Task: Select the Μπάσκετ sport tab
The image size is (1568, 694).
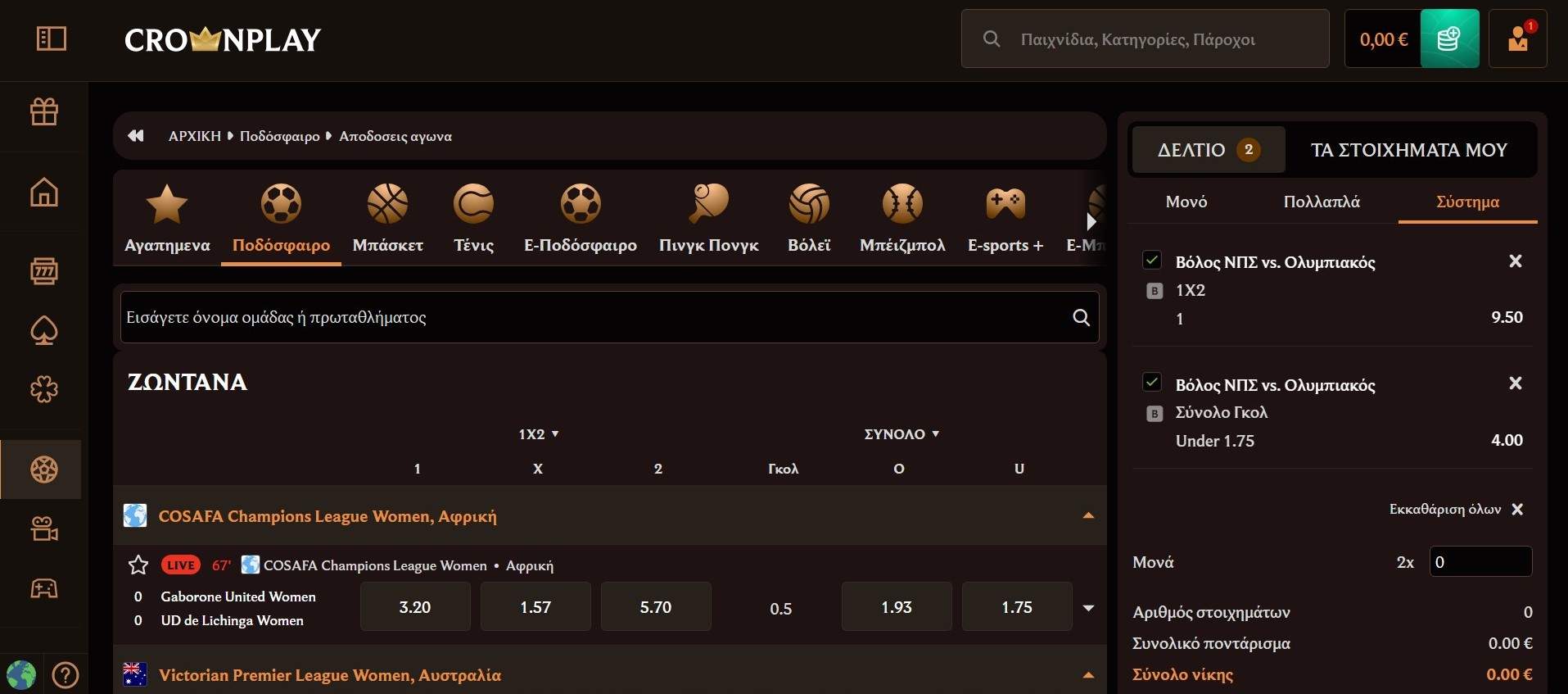Action: click(x=387, y=219)
